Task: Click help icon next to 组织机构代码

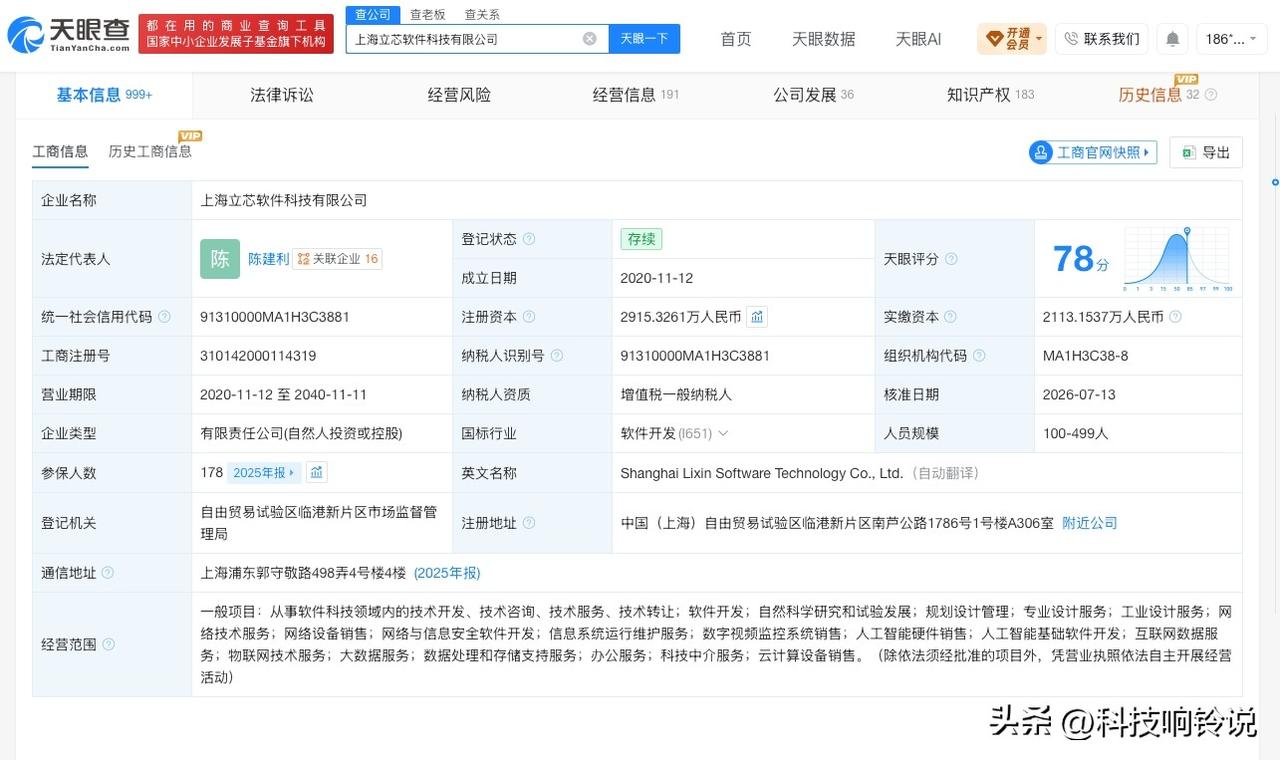Action: (x=979, y=356)
